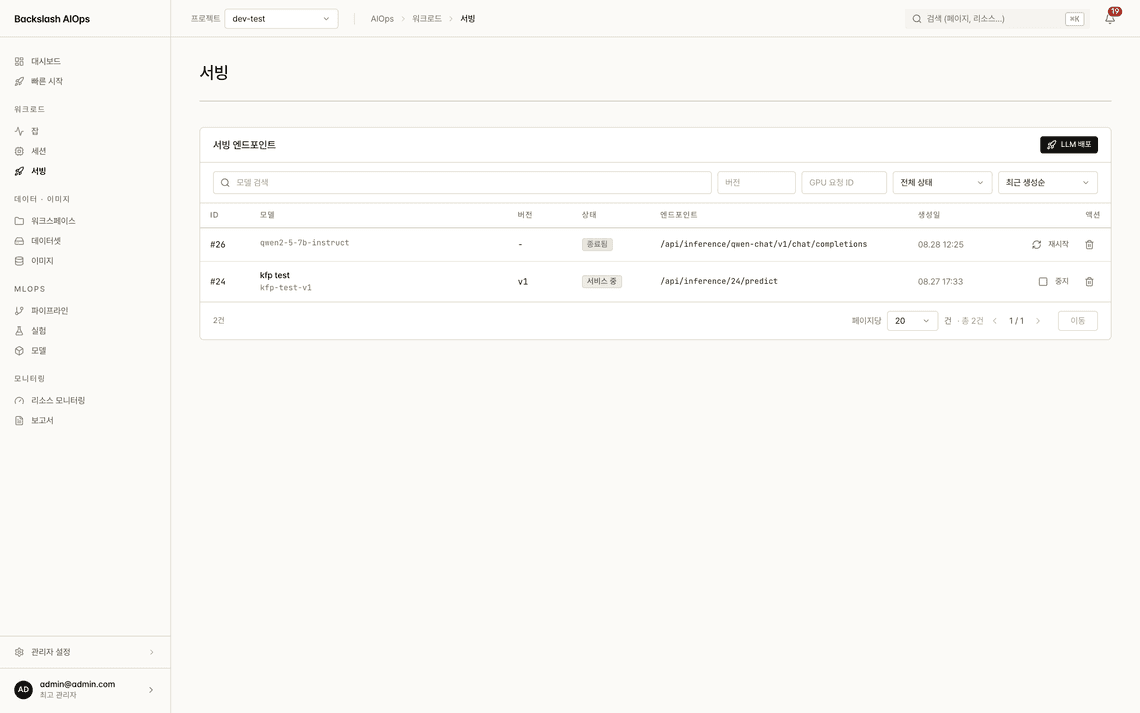Click the 모델 cube icon

point(19,351)
